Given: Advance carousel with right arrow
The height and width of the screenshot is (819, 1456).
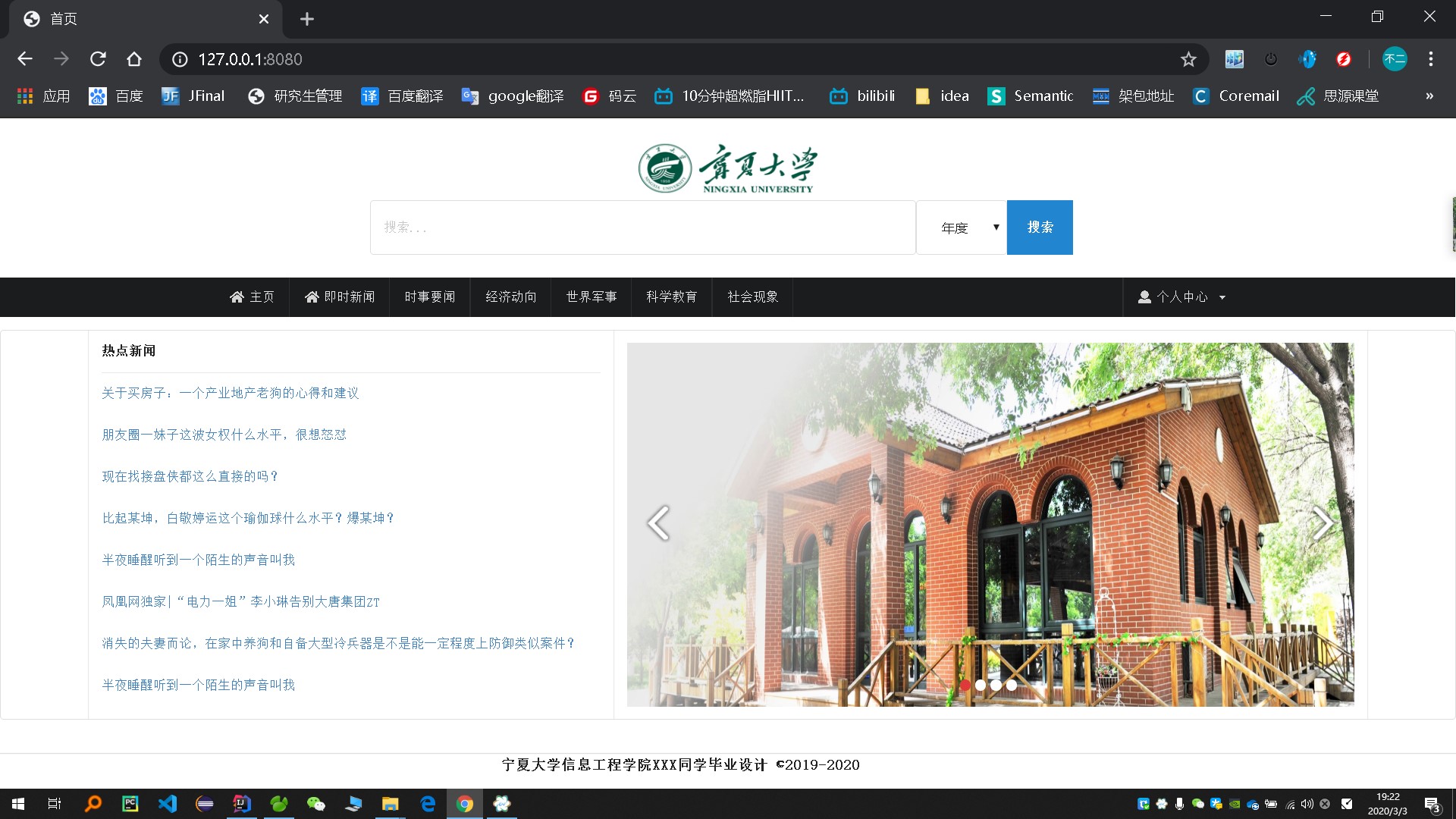Looking at the screenshot, I should pyautogui.click(x=1323, y=523).
